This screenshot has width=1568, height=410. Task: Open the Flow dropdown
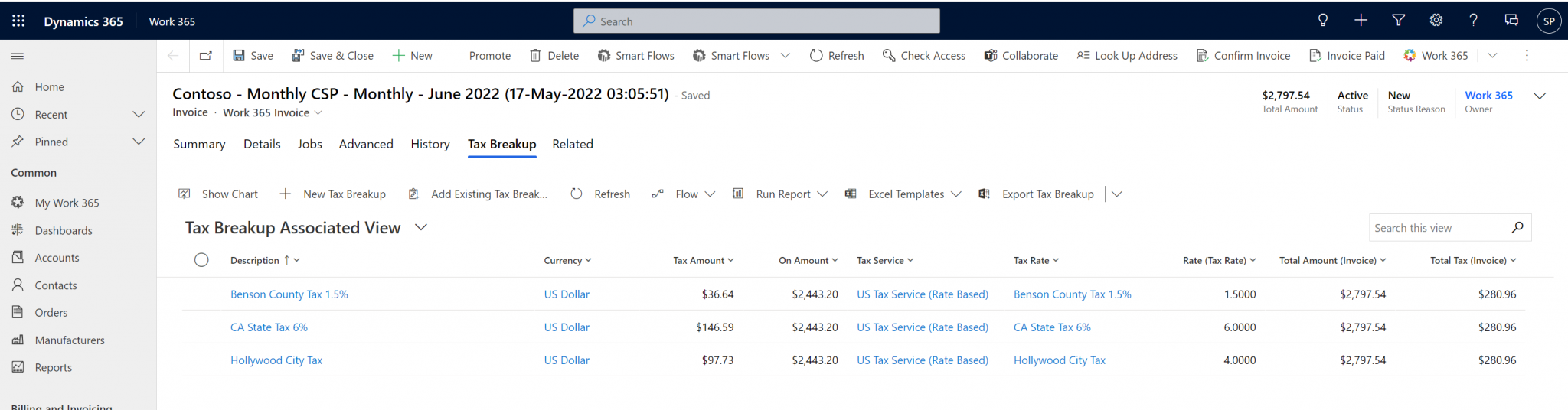click(x=684, y=194)
